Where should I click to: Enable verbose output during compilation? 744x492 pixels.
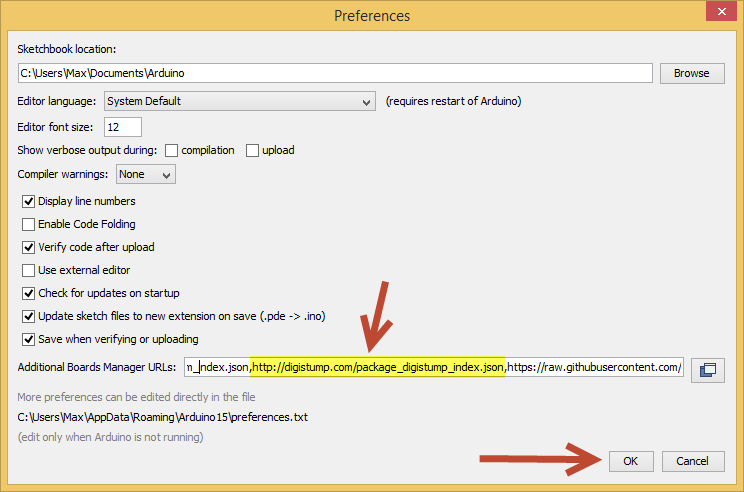pyautogui.click(x=172, y=150)
